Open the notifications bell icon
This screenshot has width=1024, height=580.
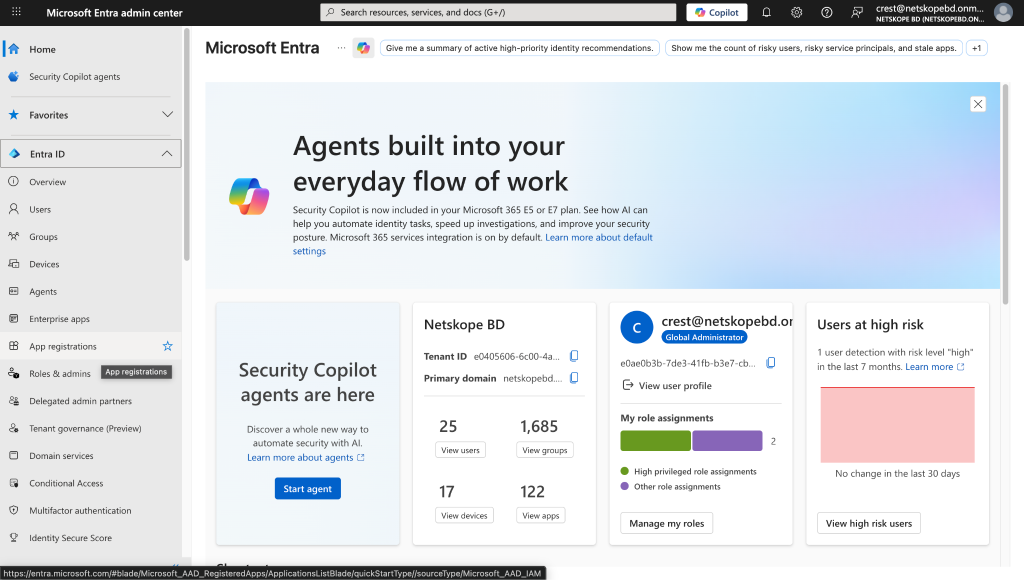tap(767, 12)
